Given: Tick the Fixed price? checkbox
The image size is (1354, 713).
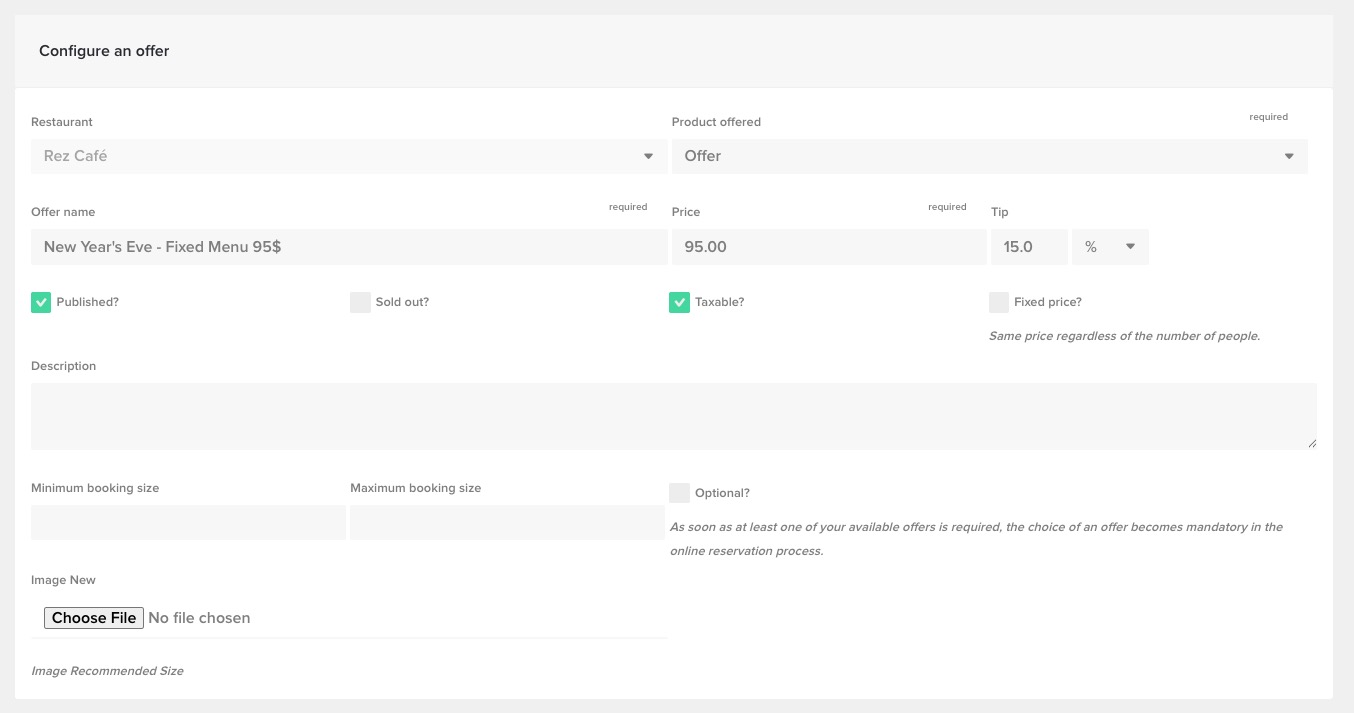Looking at the screenshot, I should (x=998, y=302).
